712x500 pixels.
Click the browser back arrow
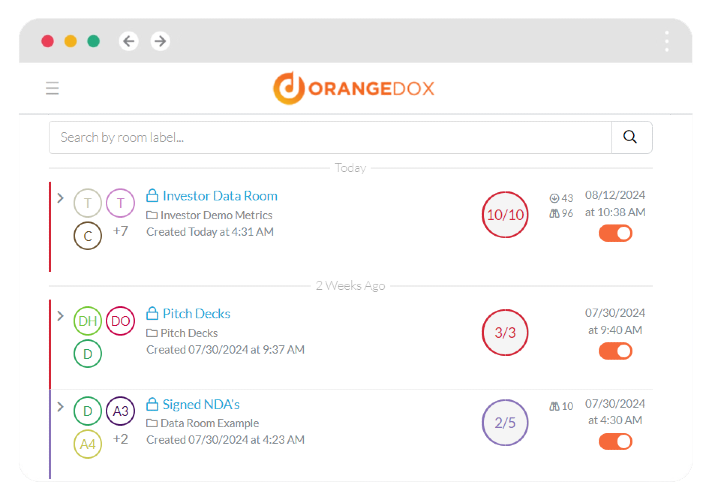(x=129, y=41)
